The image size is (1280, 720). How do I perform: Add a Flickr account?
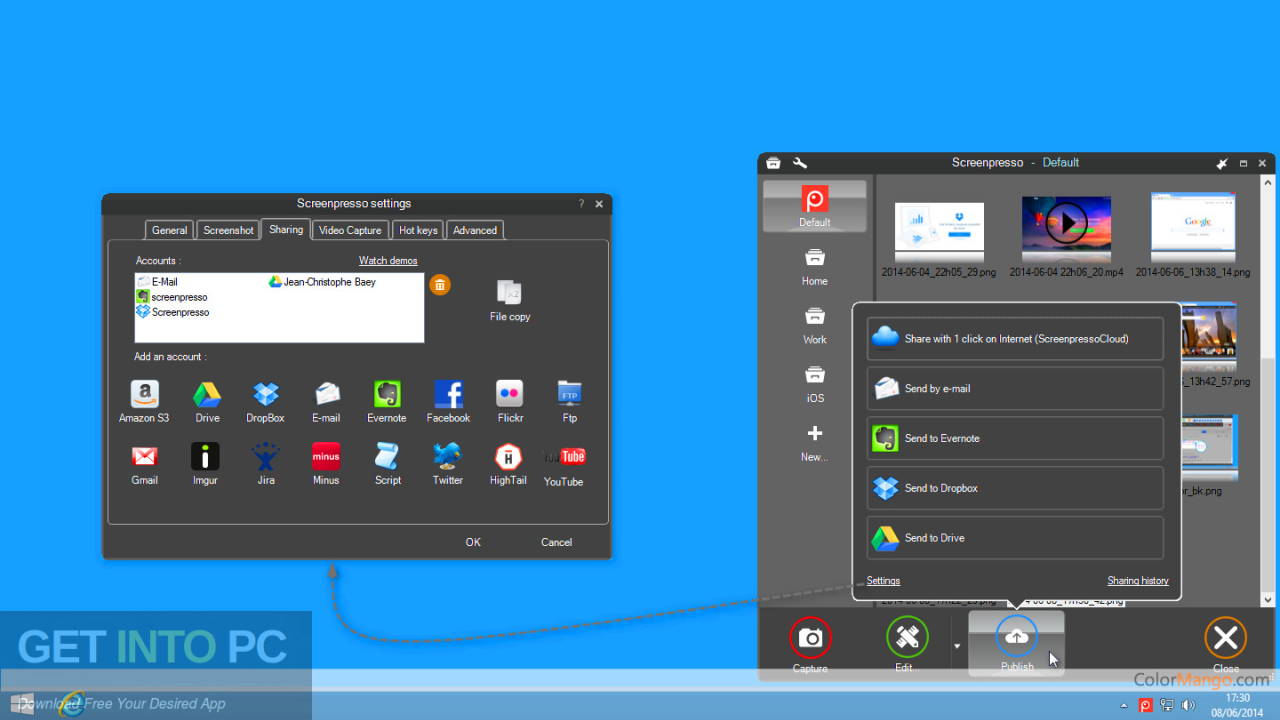click(510, 402)
